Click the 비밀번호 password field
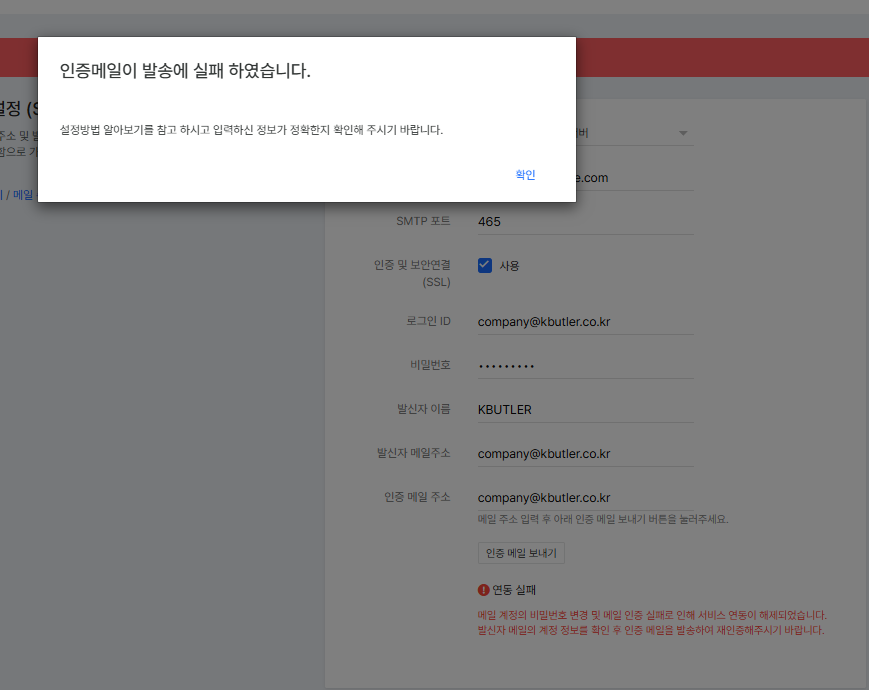Viewport: 869px width, 690px height. pyautogui.click(x=585, y=366)
